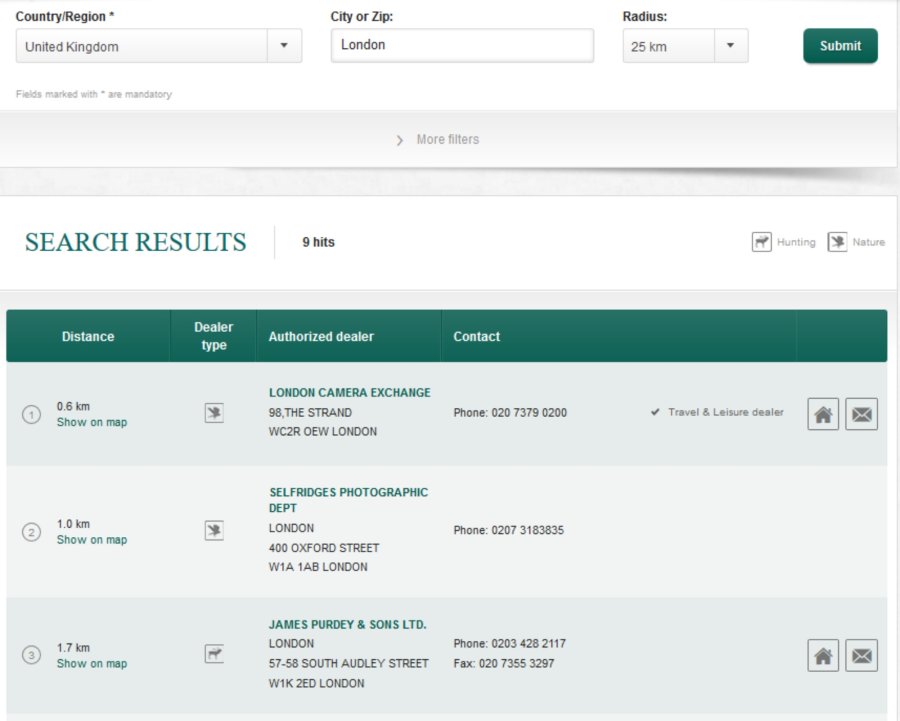Click result number 1 circle marker
The height and width of the screenshot is (721, 900).
point(31,414)
